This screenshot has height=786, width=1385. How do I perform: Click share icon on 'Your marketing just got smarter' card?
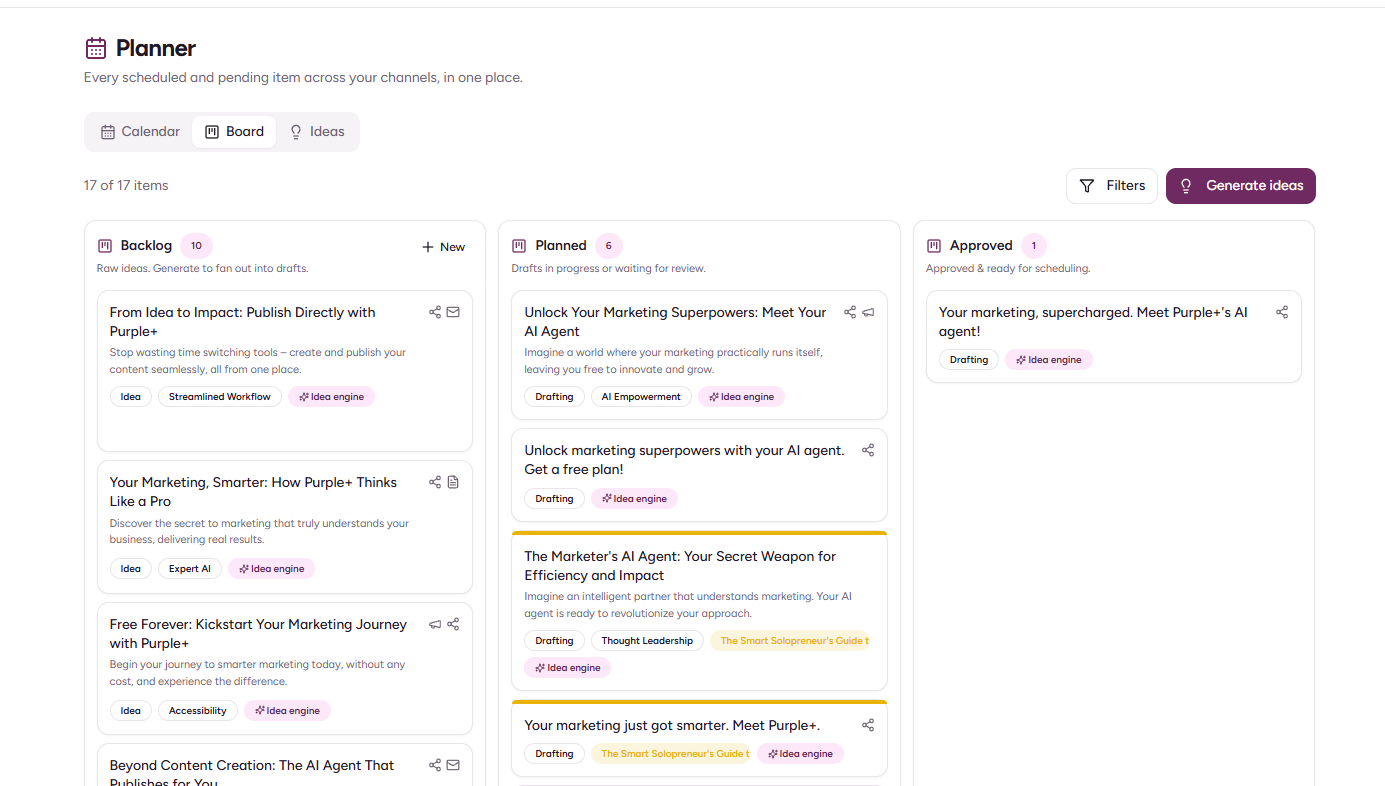[x=868, y=725]
